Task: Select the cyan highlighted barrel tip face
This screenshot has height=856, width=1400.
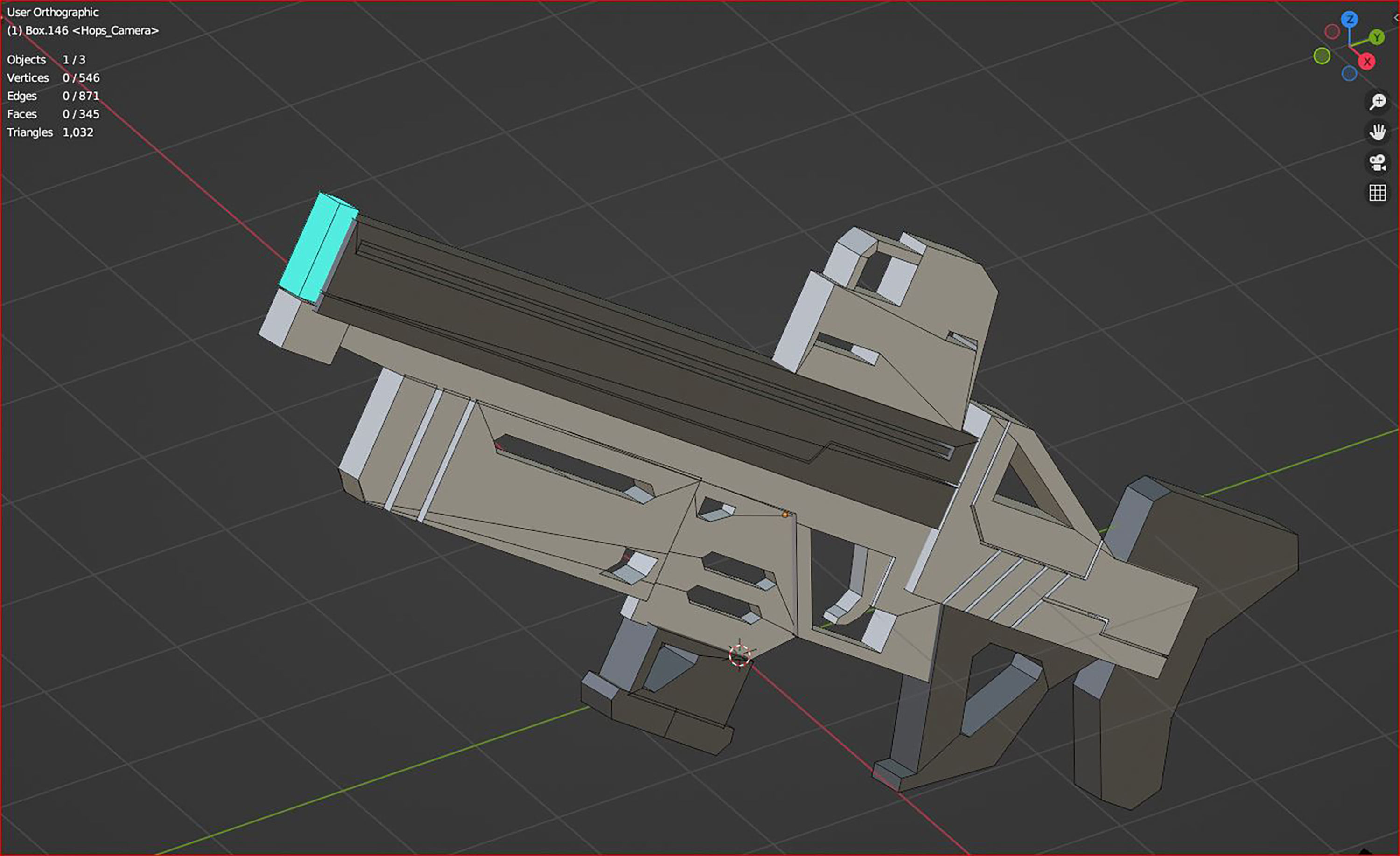Action: 318,247
